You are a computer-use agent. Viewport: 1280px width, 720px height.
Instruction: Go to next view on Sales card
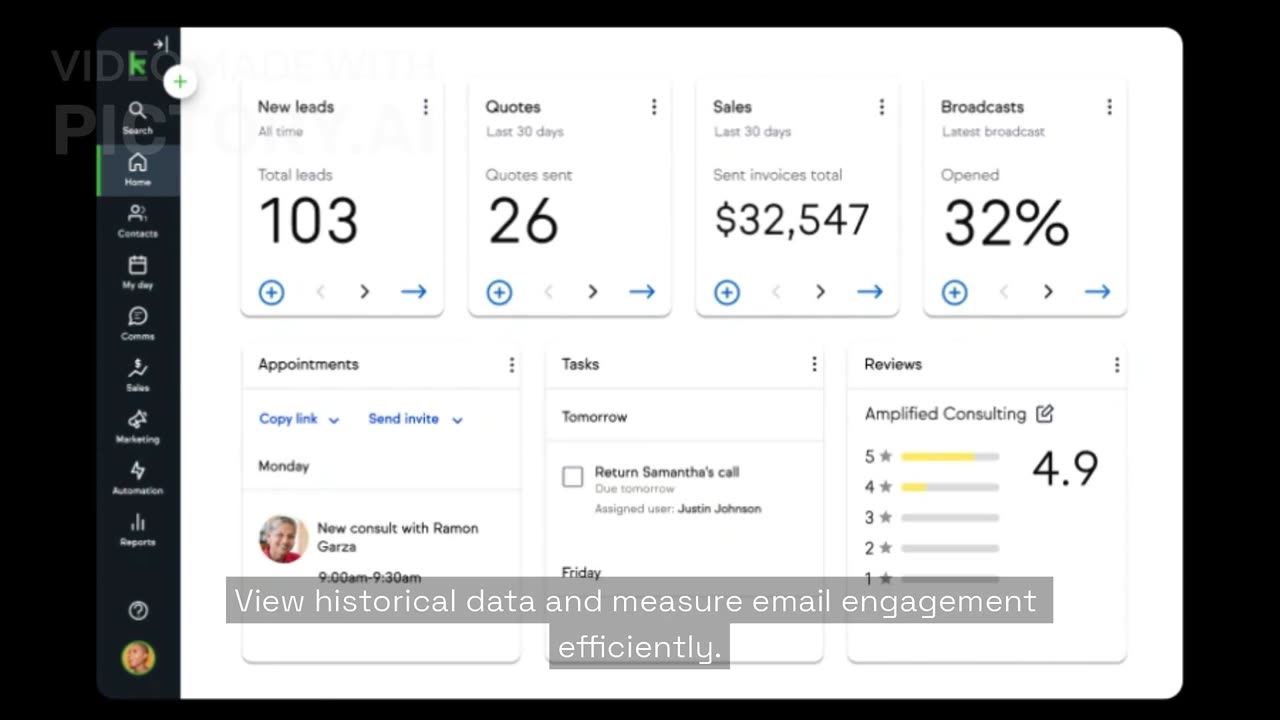click(821, 292)
